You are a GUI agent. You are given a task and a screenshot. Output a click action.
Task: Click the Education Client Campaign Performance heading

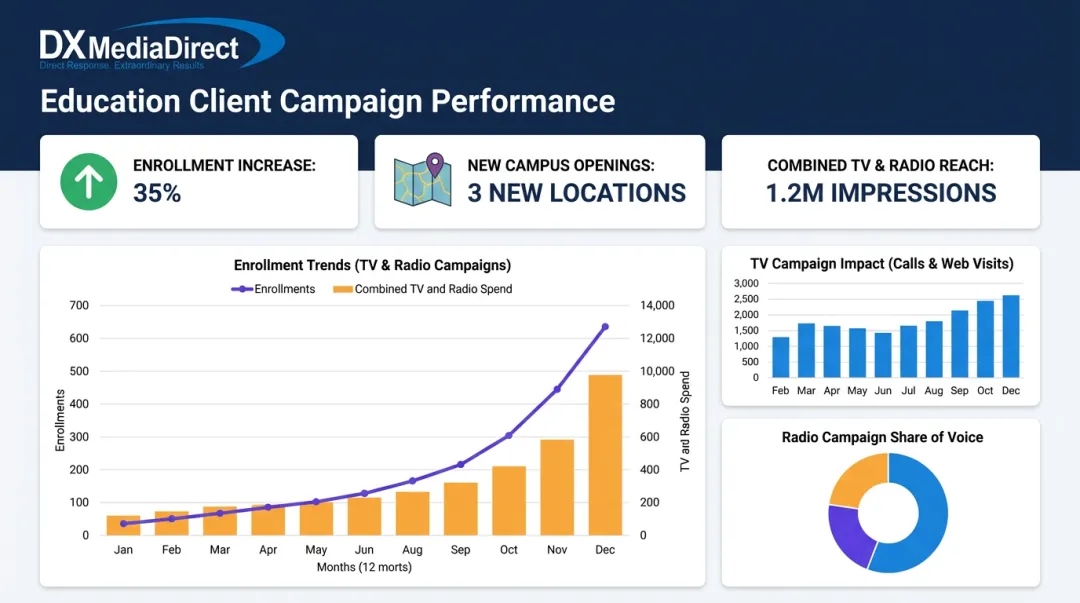tap(327, 101)
